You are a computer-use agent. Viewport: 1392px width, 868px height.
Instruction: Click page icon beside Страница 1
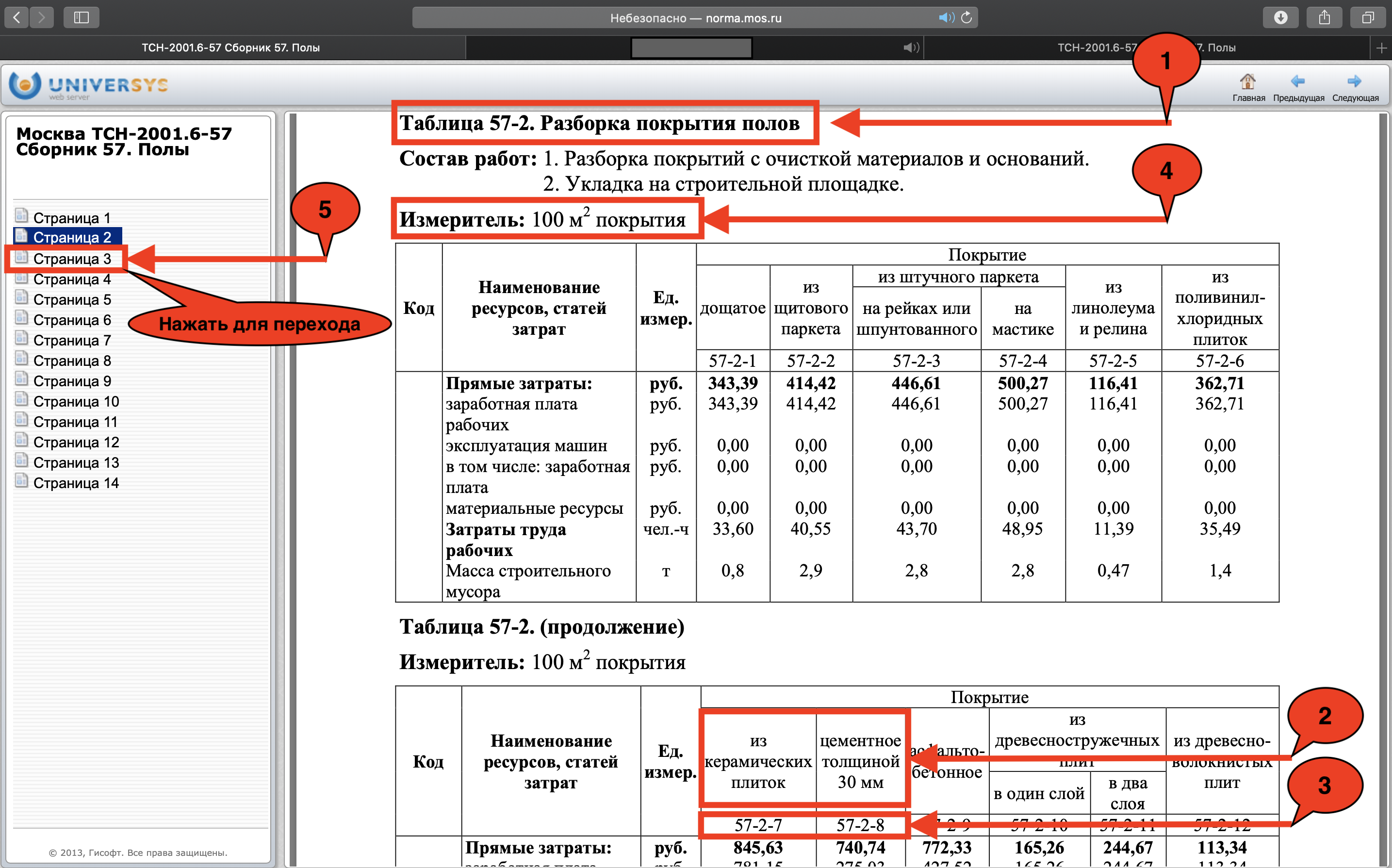pos(21,215)
